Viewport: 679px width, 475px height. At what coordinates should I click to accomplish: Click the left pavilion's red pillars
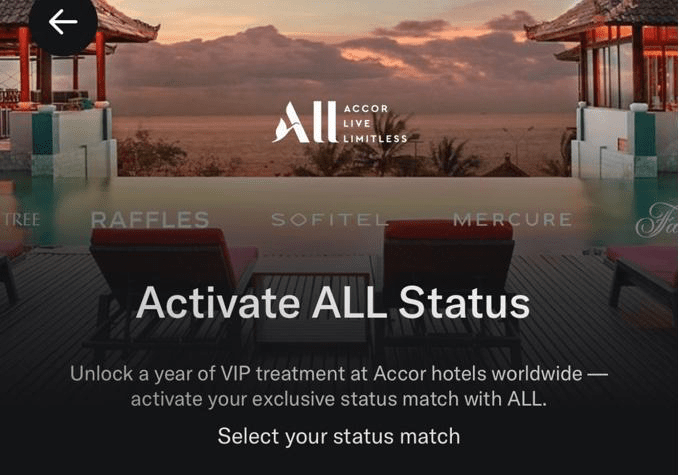point(61,65)
